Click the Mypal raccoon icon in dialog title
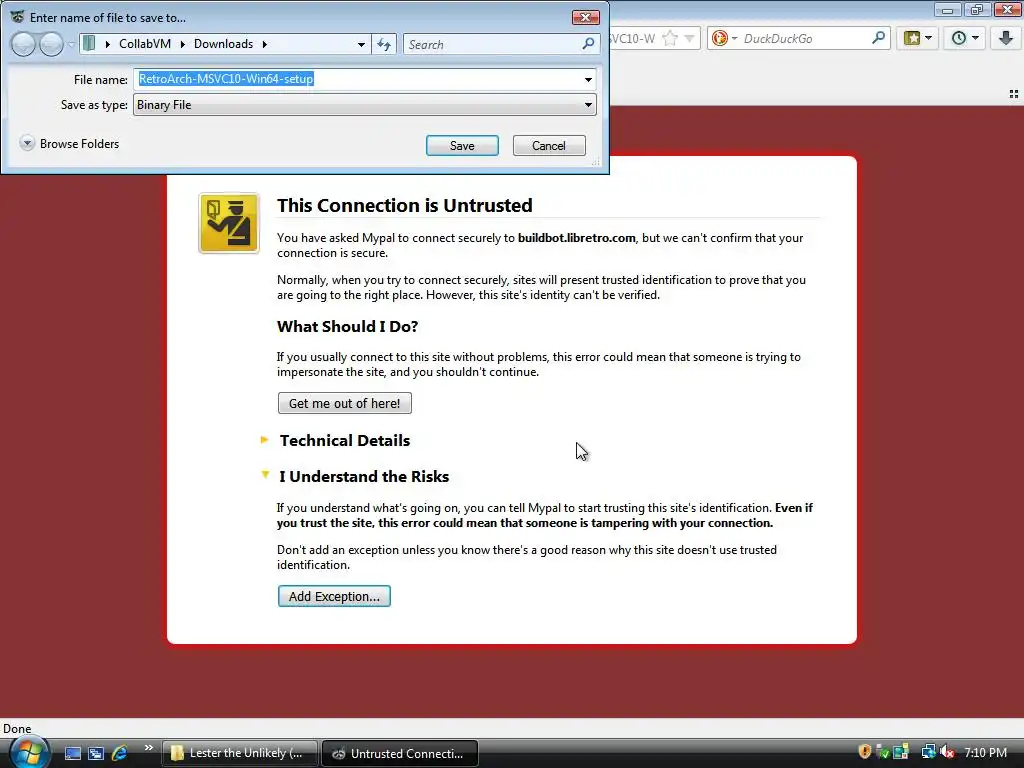The image size is (1024, 768). [18, 17]
